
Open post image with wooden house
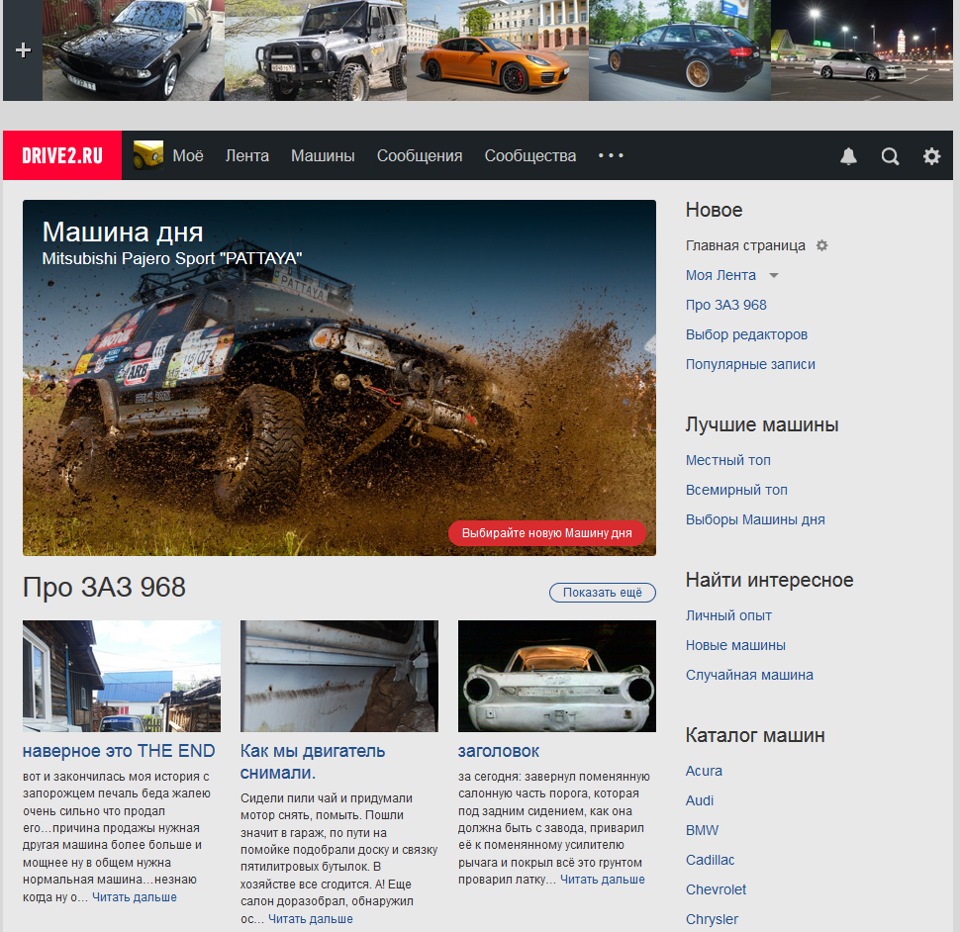point(122,676)
